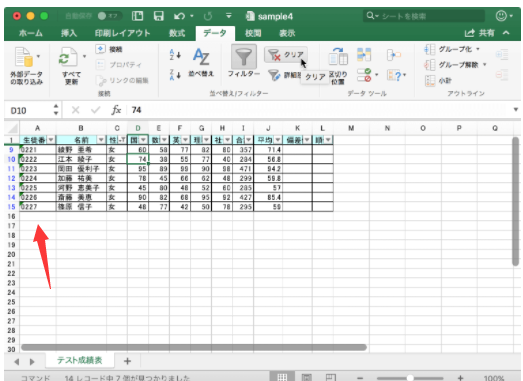The height and width of the screenshot is (381, 523).
Task: Click the Select All corner triangle
Action: coord(13,128)
